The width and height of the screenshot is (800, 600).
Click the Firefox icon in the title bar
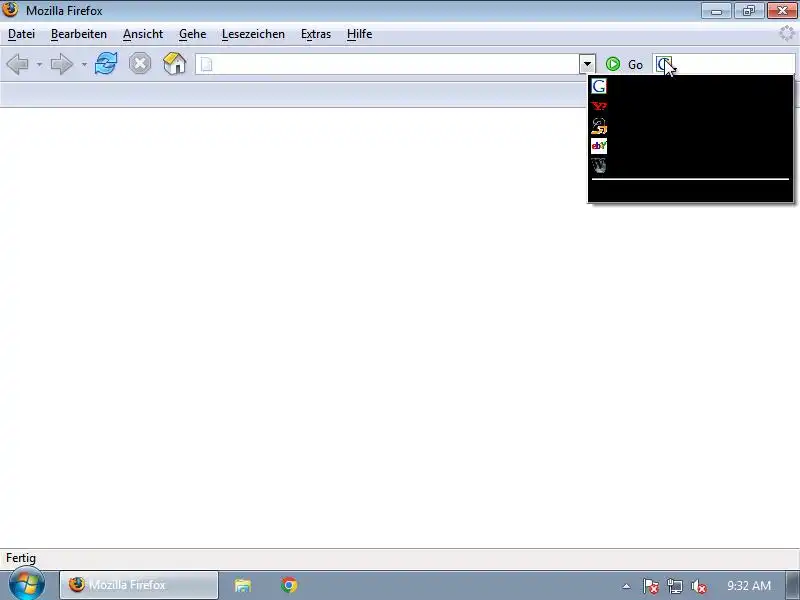click(x=10, y=10)
